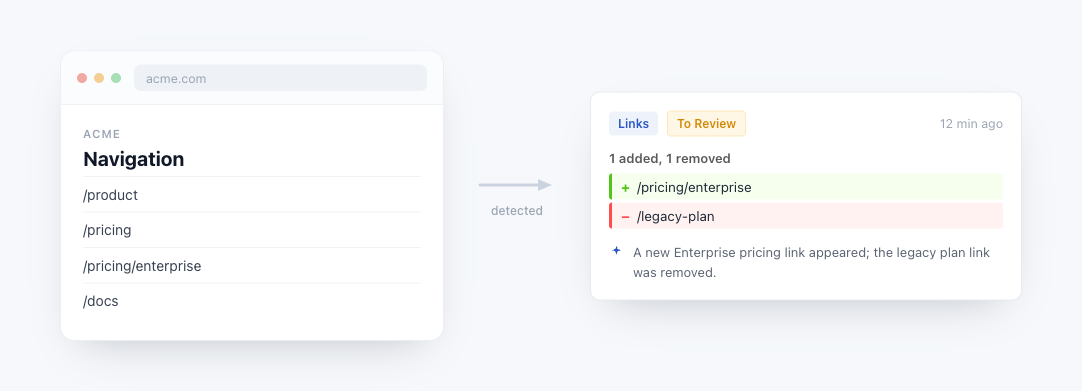Click the blue sparkle AI summary icon
Viewport: 1082px width, 391px height.
616,251
